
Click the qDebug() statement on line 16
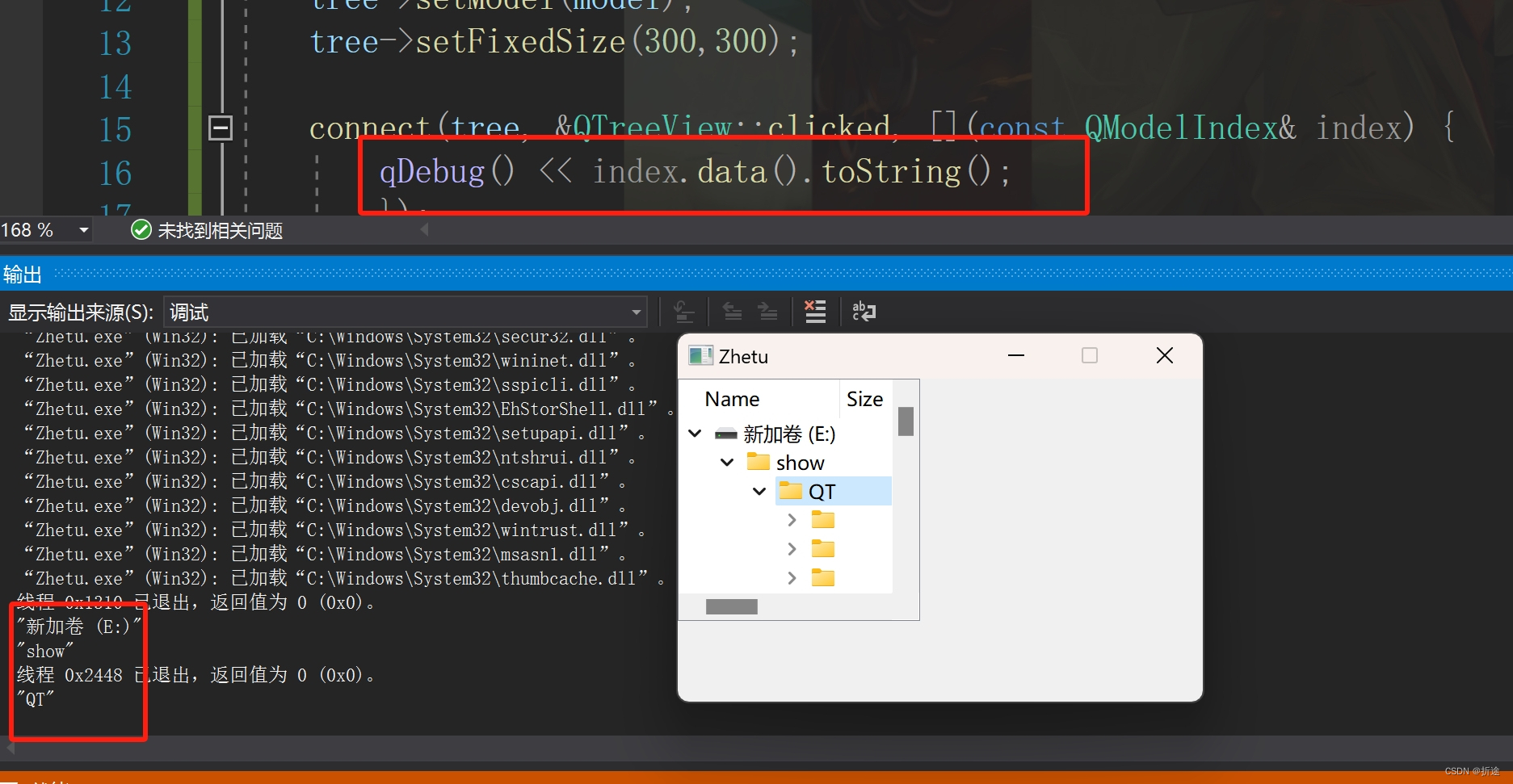pos(695,172)
